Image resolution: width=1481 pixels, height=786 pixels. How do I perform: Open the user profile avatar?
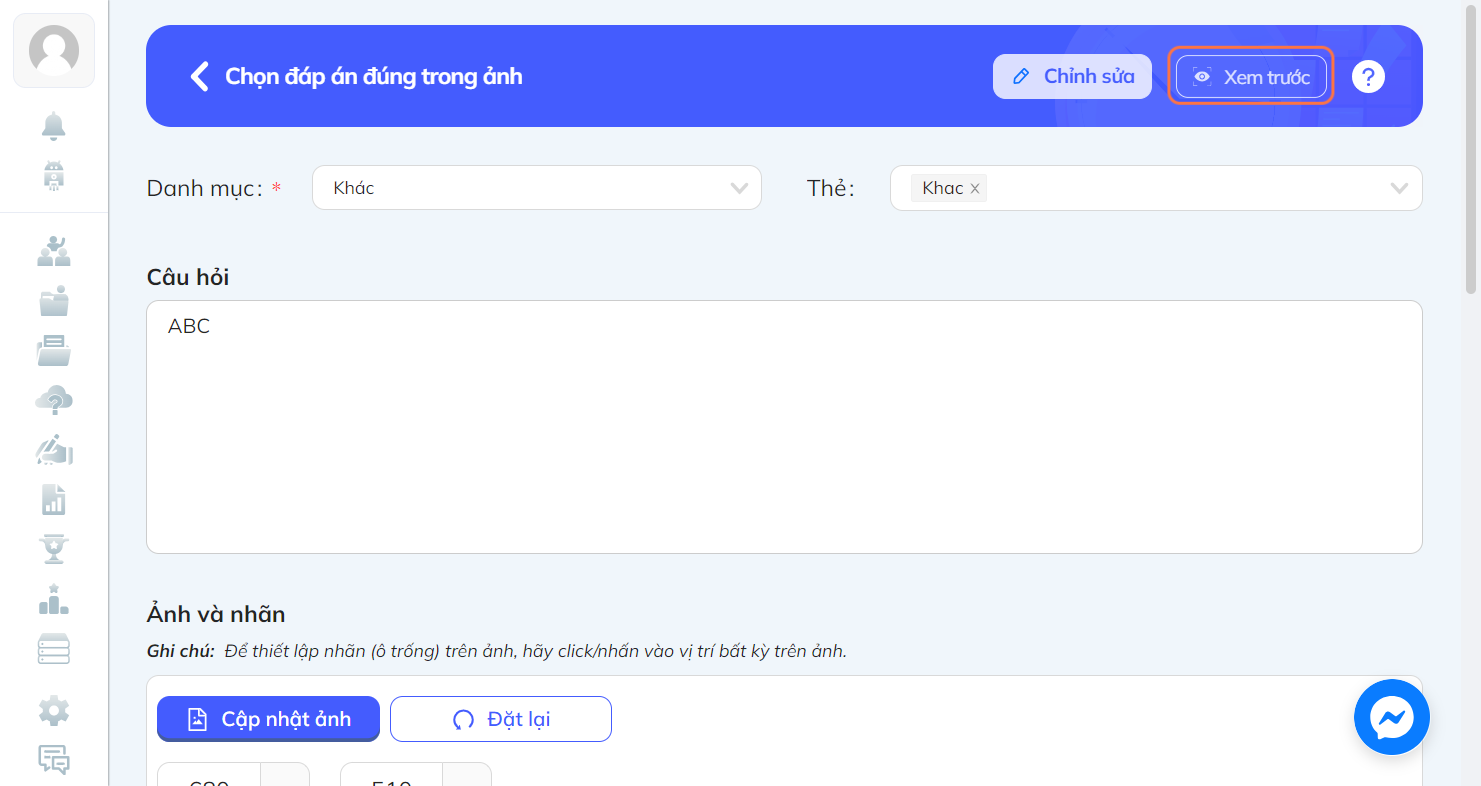tap(54, 50)
